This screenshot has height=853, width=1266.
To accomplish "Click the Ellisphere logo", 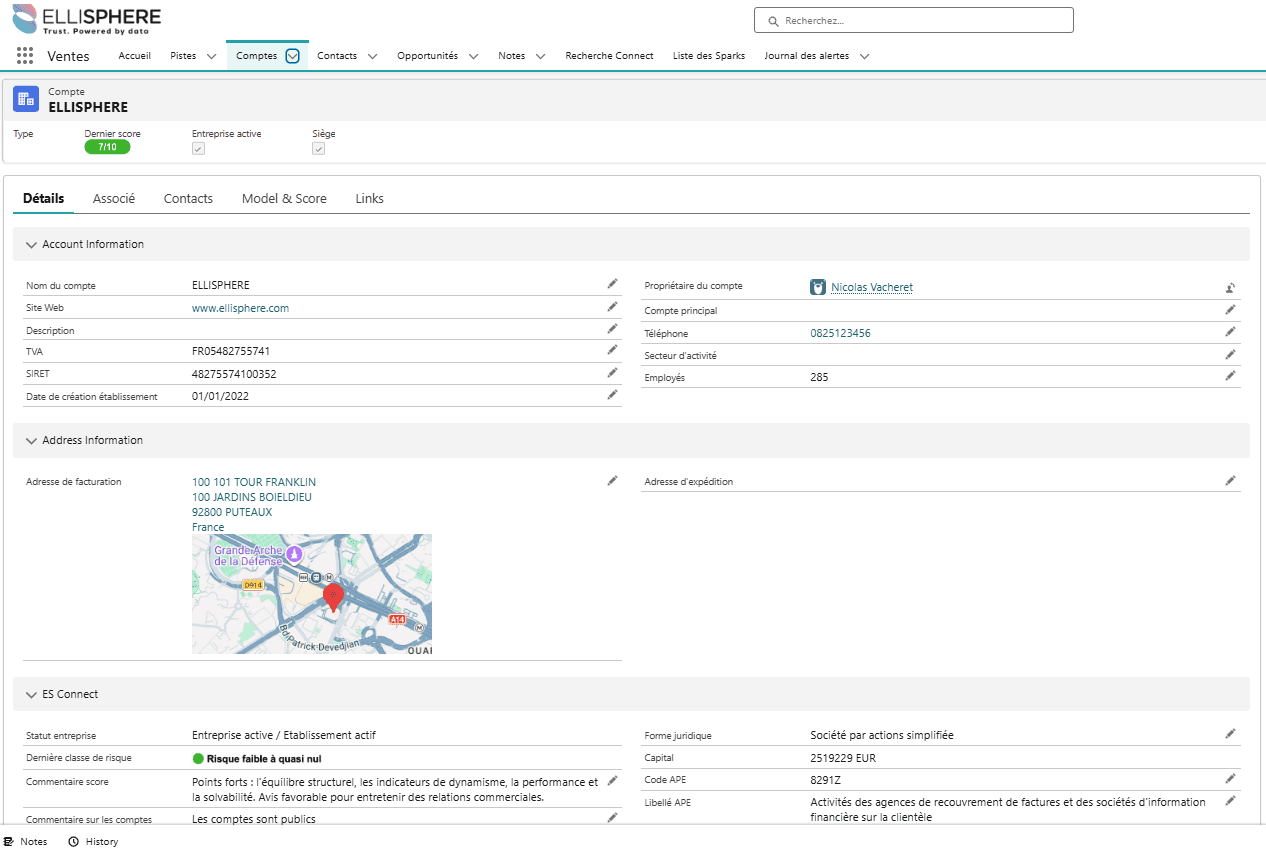I will 86,20.
